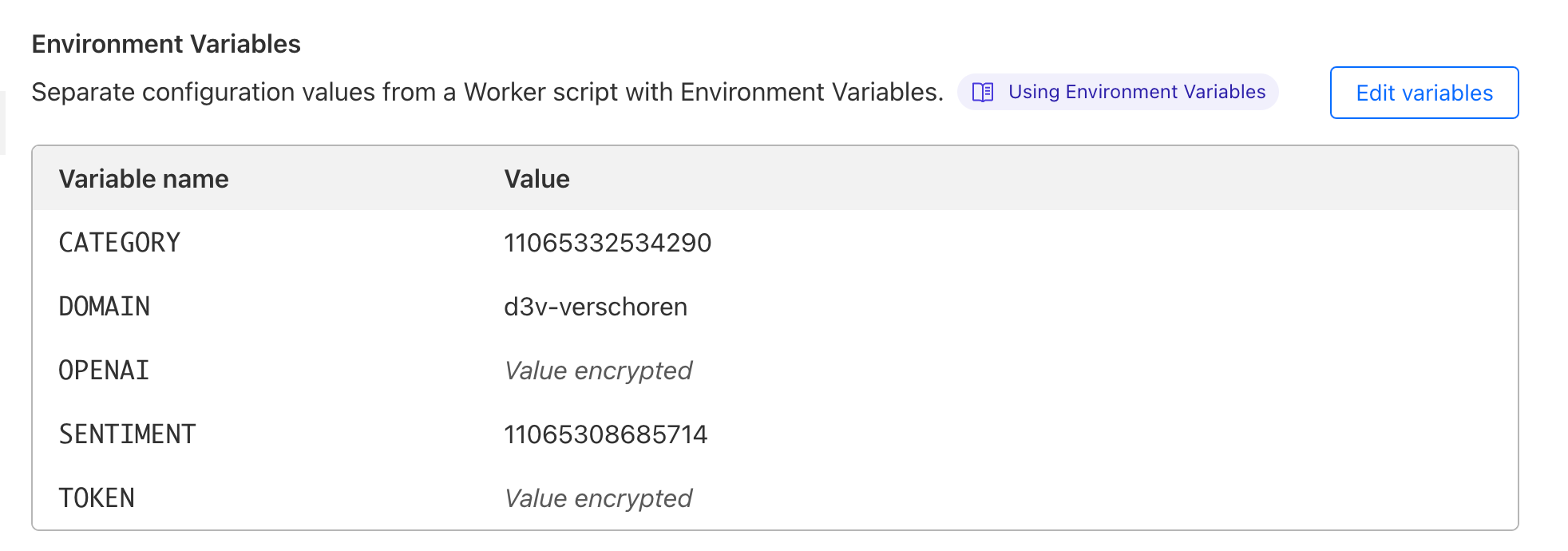Click the Edit variables button

click(1423, 93)
